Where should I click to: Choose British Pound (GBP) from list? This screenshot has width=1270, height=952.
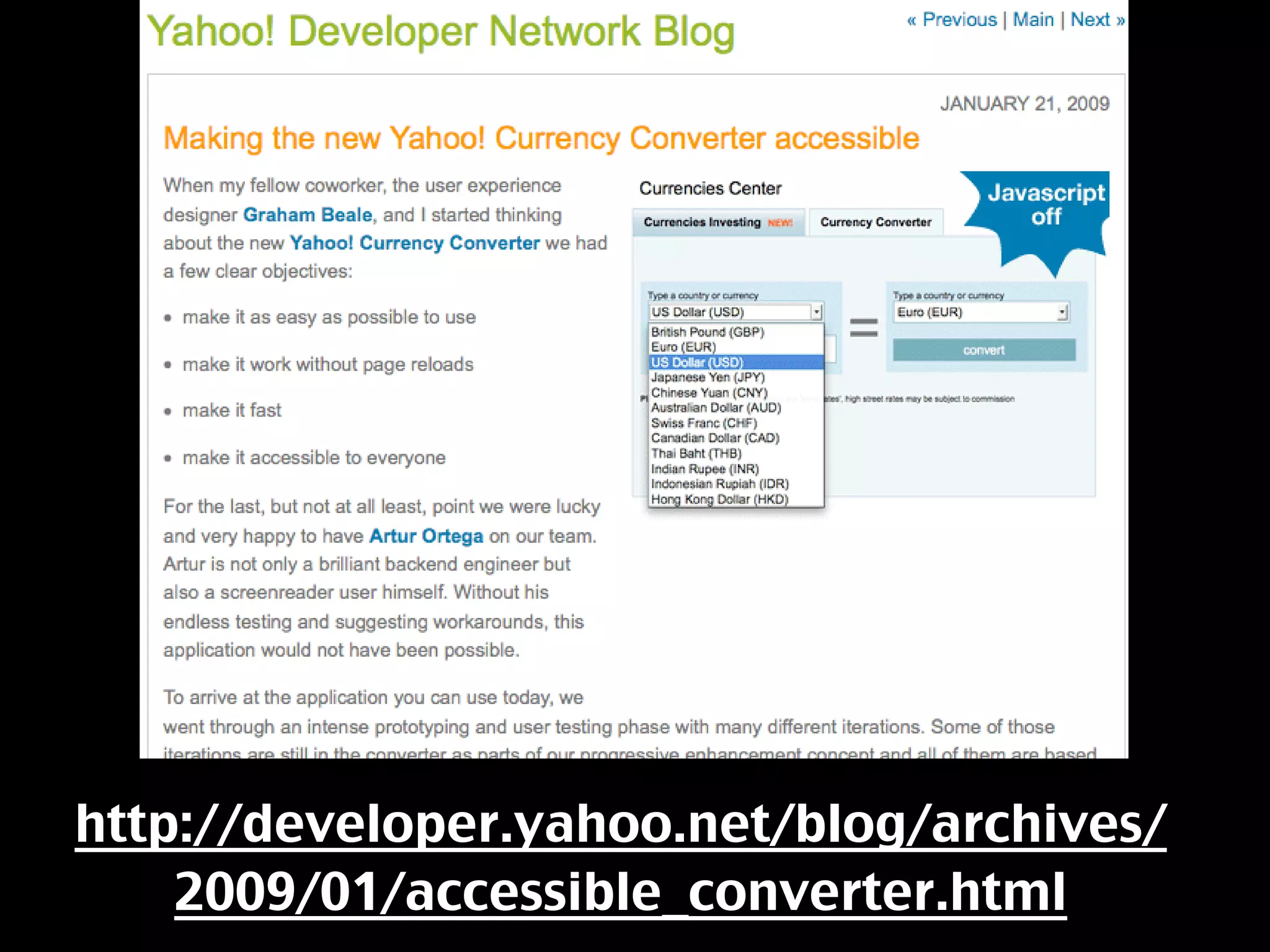[708, 332]
